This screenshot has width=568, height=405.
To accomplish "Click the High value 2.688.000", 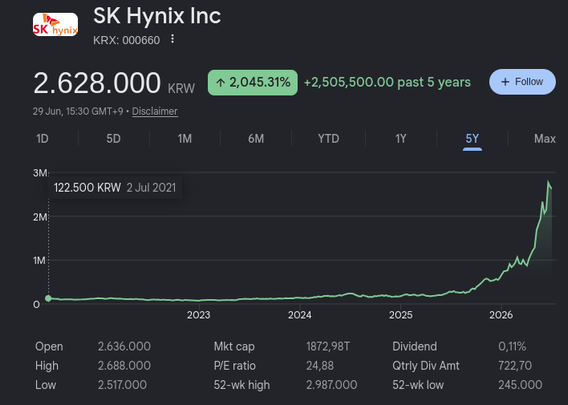I will tap(124, 366).
